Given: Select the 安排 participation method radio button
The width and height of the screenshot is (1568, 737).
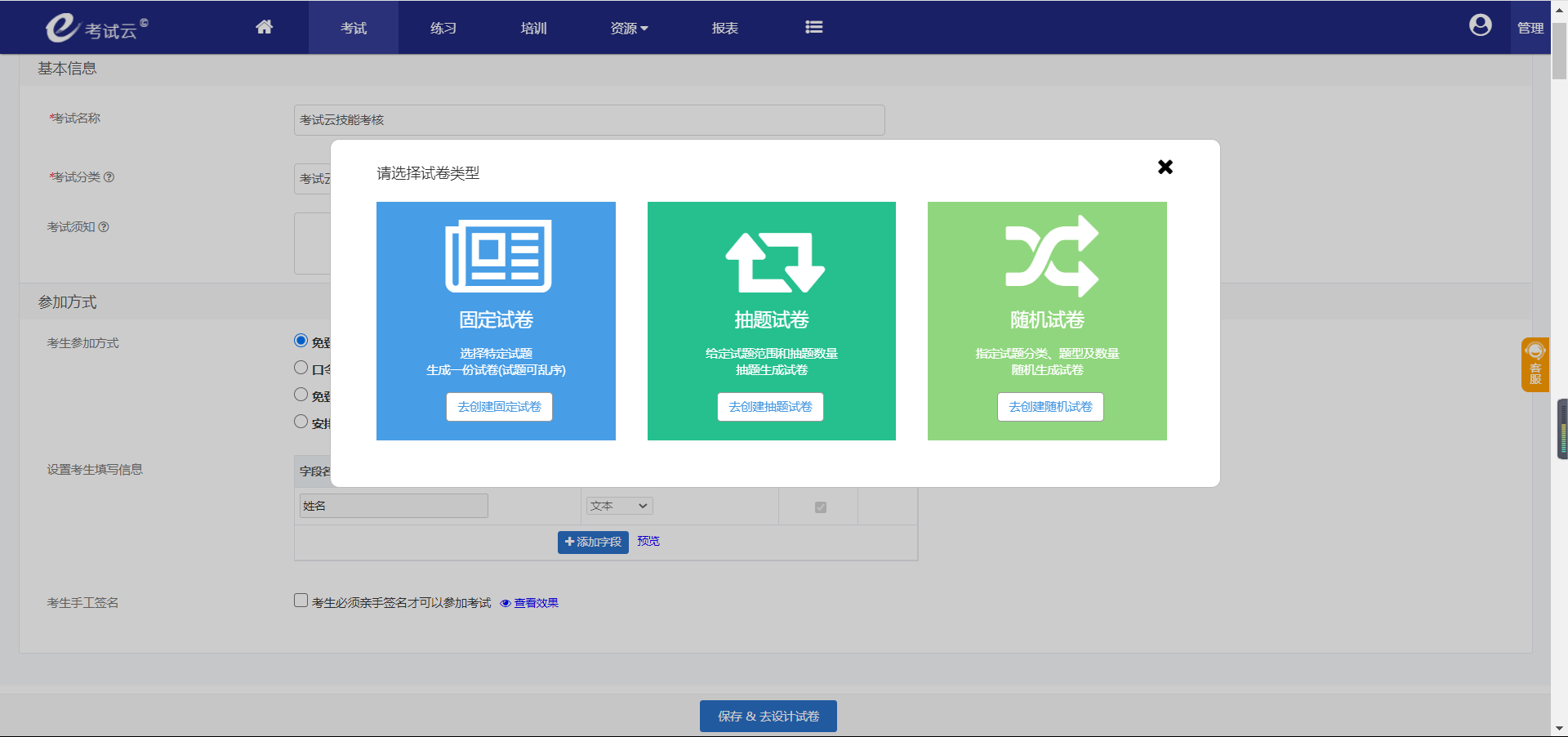Looking at the screenshot, I should [301, 422].
